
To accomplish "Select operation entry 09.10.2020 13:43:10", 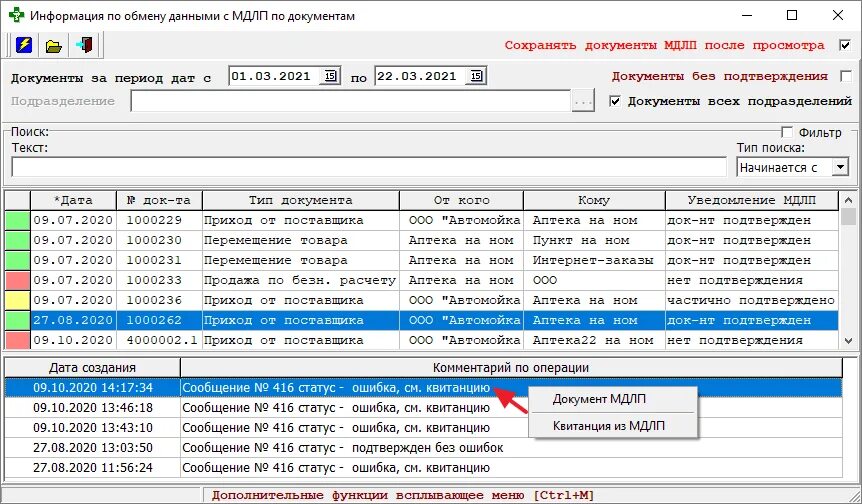I will coord(423,428).
